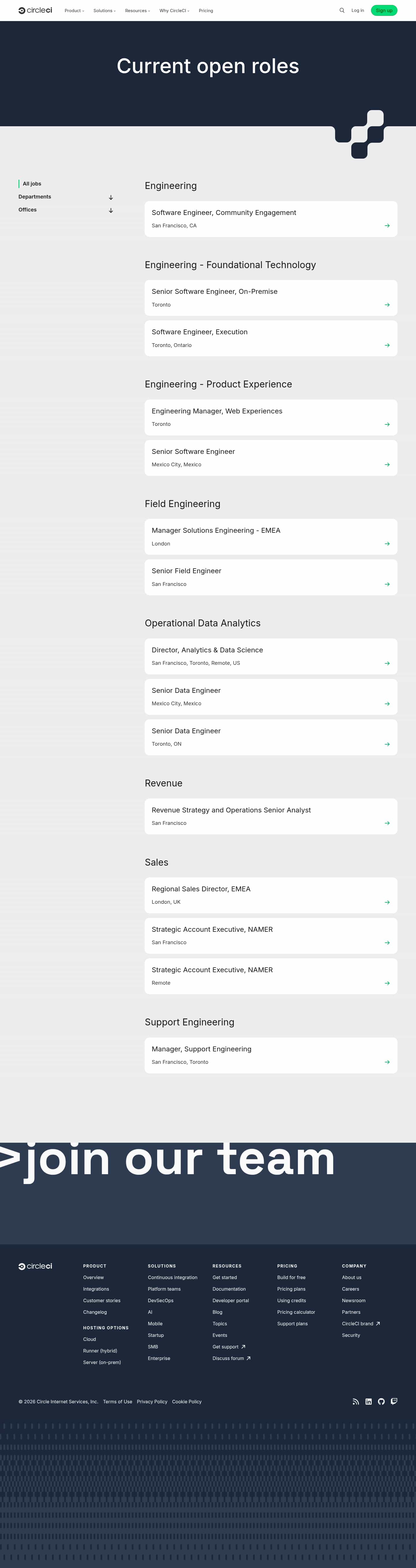
Task: Click the CircleCI logo in top navigation
Action: point(35,10)
